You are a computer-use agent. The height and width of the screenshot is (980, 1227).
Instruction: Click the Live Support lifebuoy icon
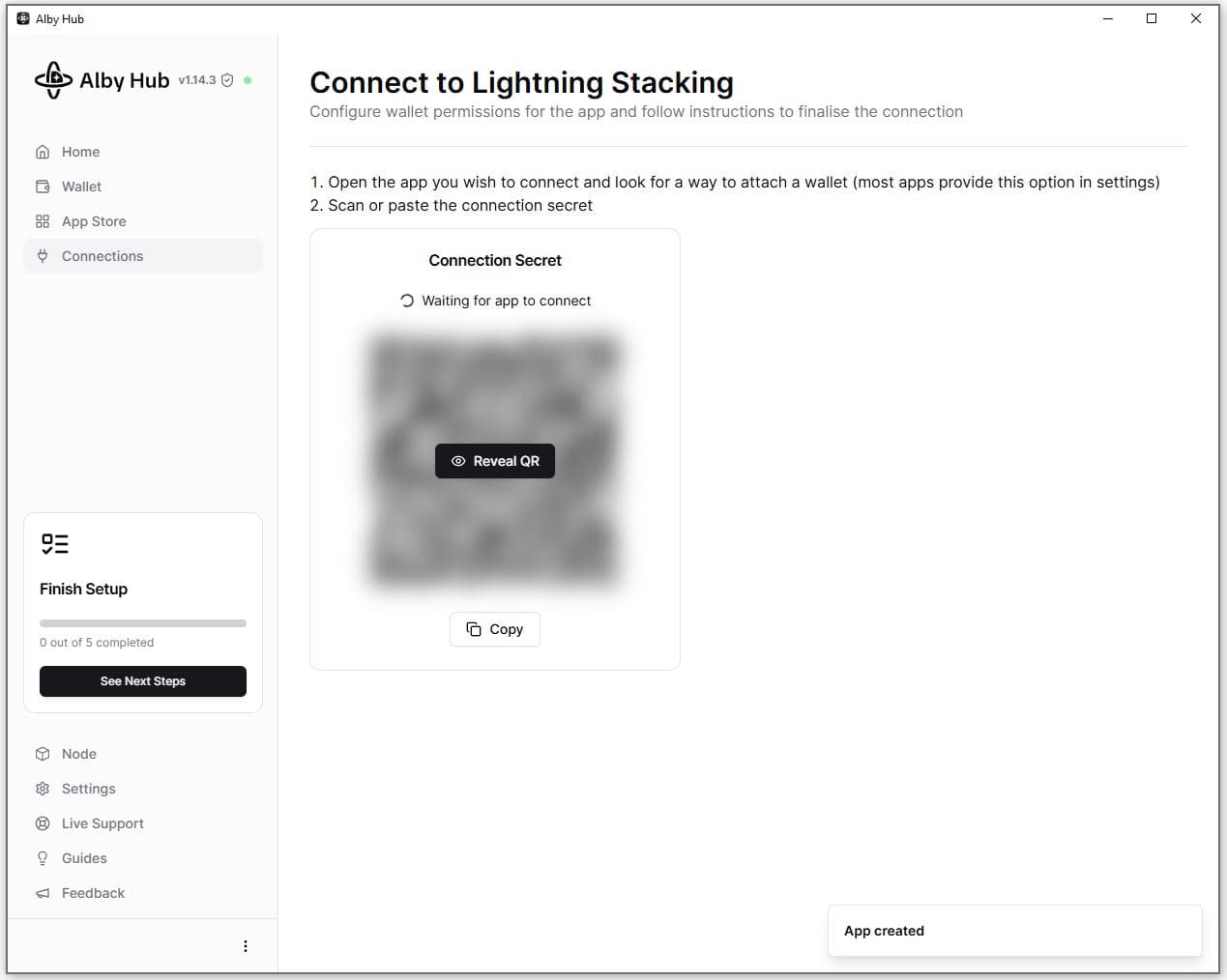point(43,823)
